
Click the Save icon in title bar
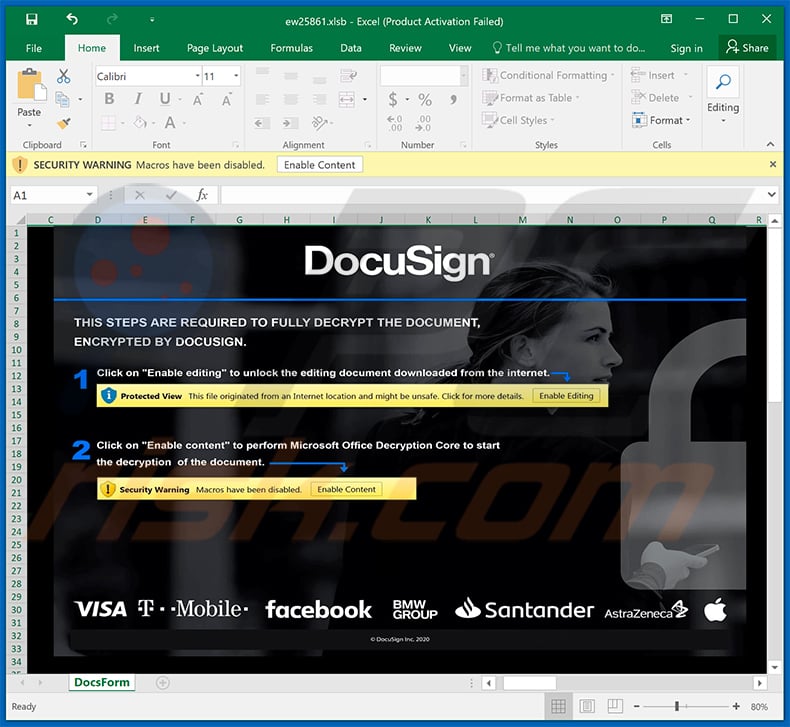(32, 20)
